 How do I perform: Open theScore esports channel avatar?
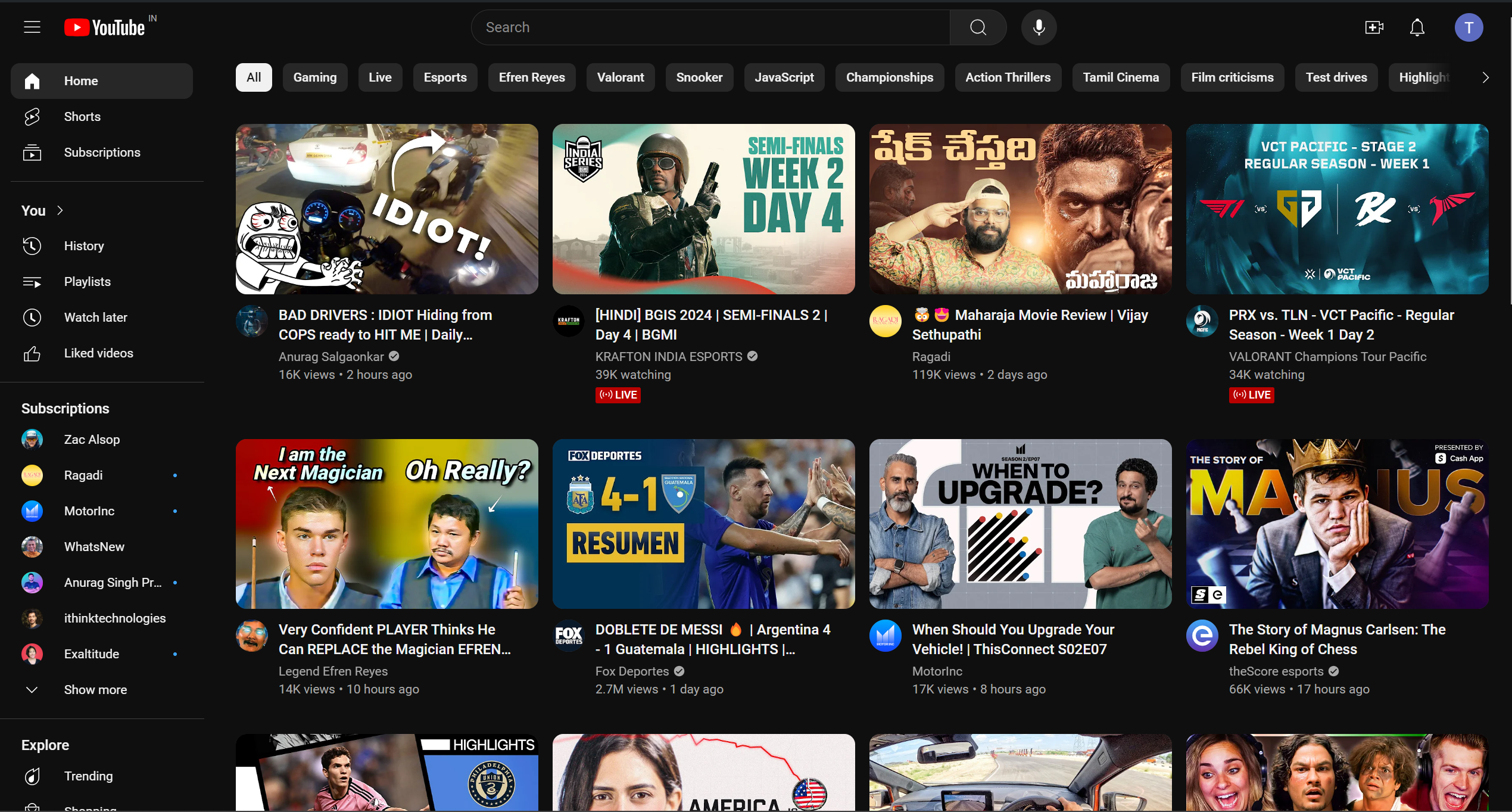click(x=1202, y=636)
